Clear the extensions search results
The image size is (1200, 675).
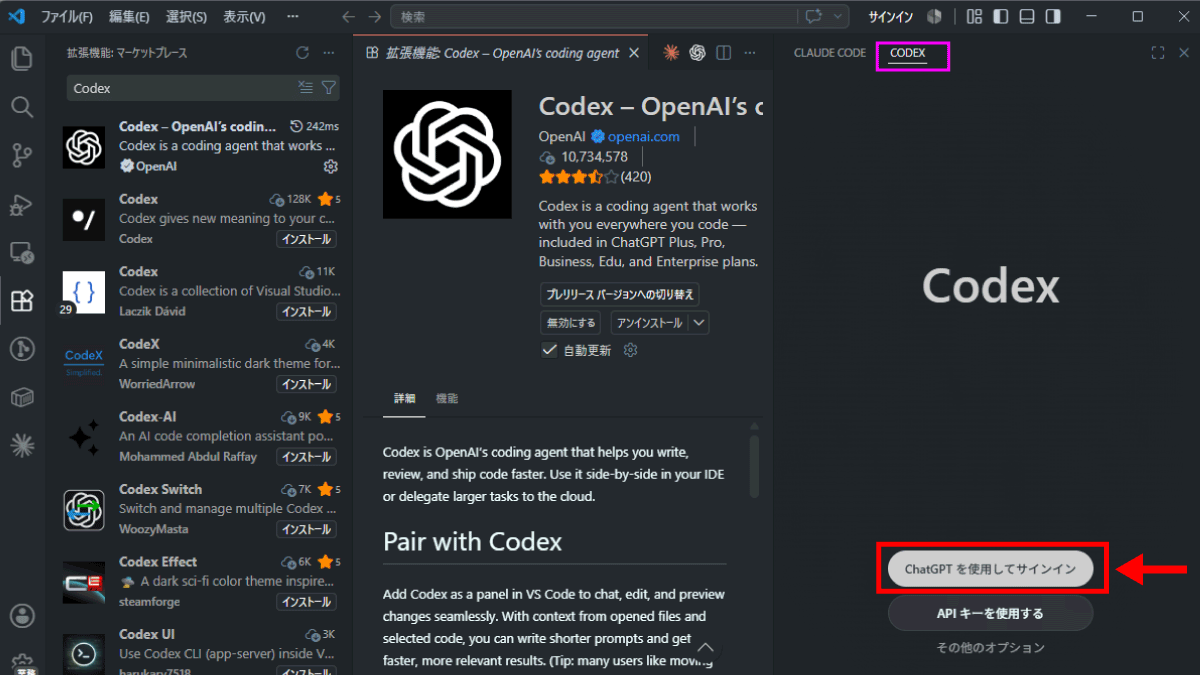pos(306,88)
